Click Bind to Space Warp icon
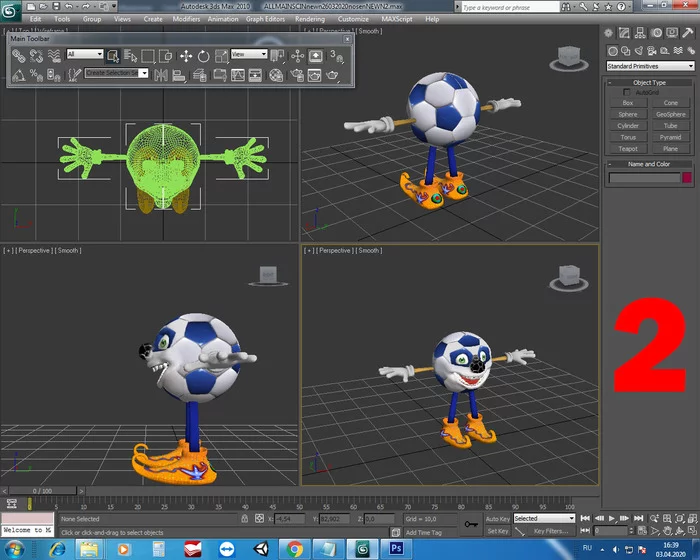Viewport: 700px width, 560px height. click(54, 56)
